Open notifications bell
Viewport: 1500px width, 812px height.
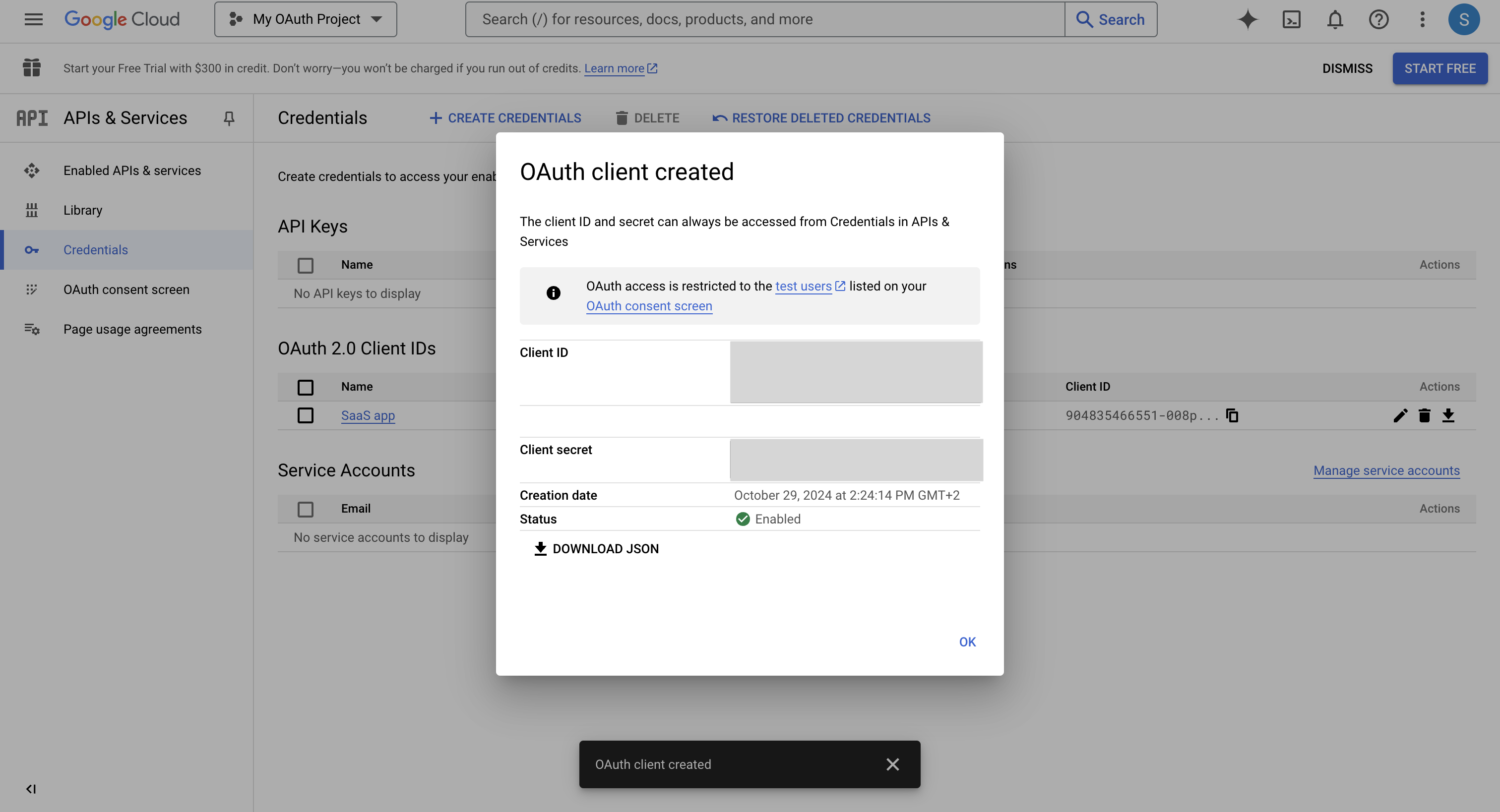1335,19
